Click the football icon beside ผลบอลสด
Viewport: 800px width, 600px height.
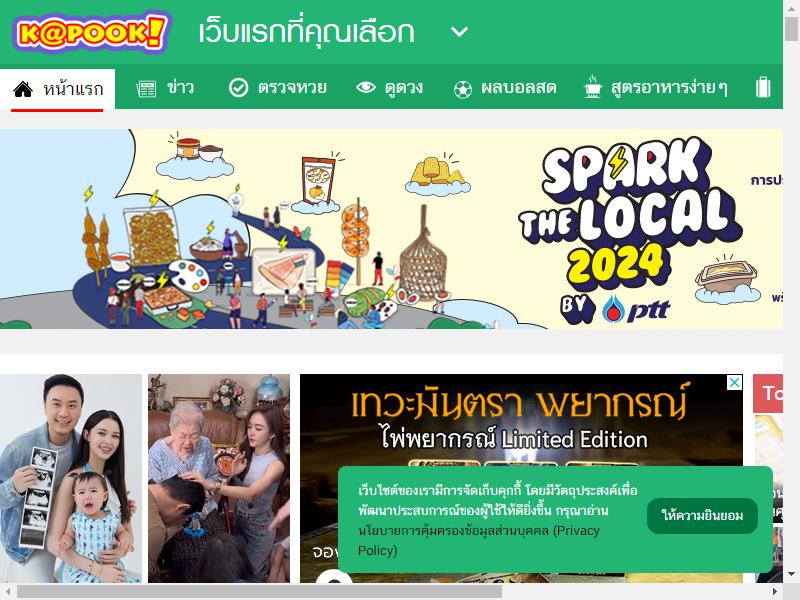(463, 90)
